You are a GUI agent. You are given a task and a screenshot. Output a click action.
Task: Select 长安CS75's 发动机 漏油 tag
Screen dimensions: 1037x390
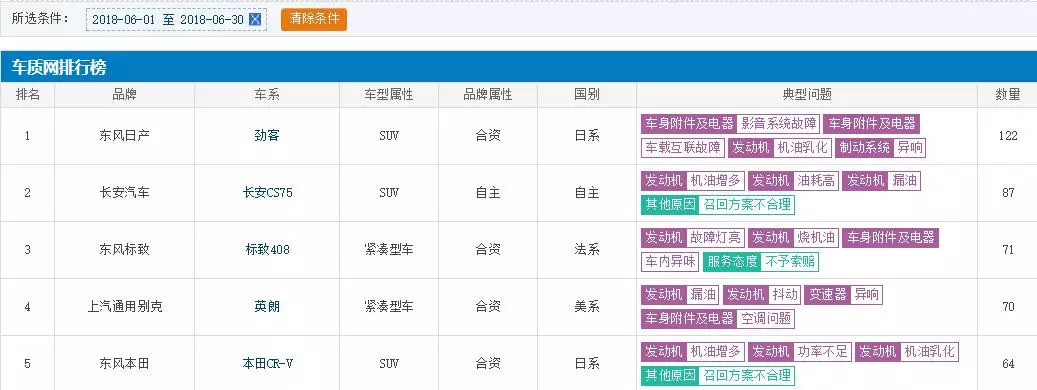(882, 180)
